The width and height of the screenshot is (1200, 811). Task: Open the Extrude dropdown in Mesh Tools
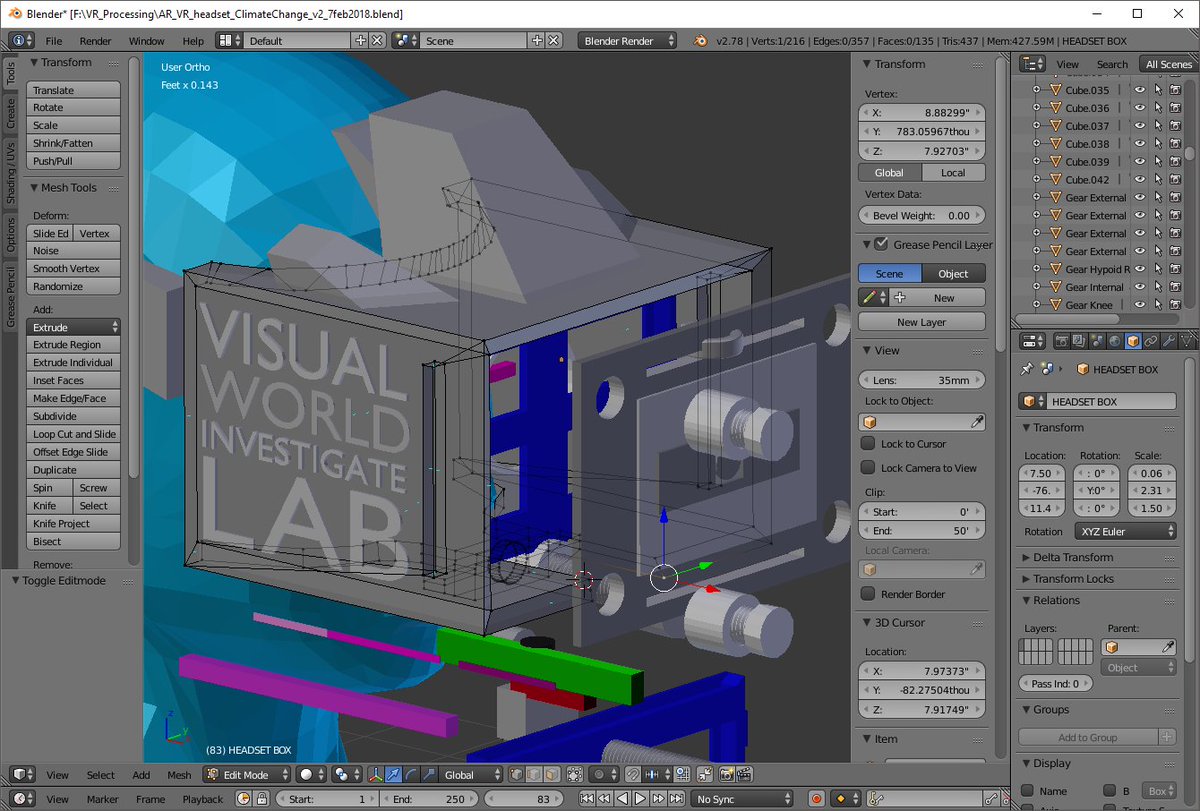74,327
